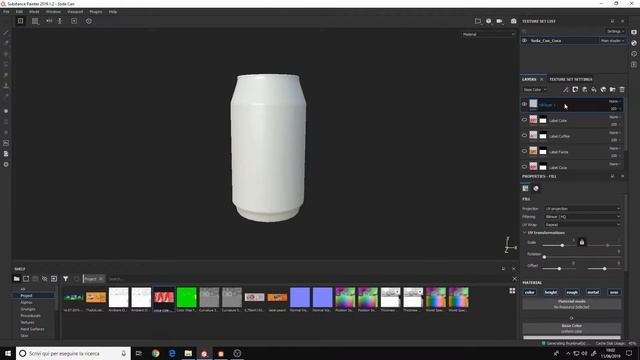Add a new paint layer icon
The width and height of the screenshot is (640, 360).
(584, 89)
